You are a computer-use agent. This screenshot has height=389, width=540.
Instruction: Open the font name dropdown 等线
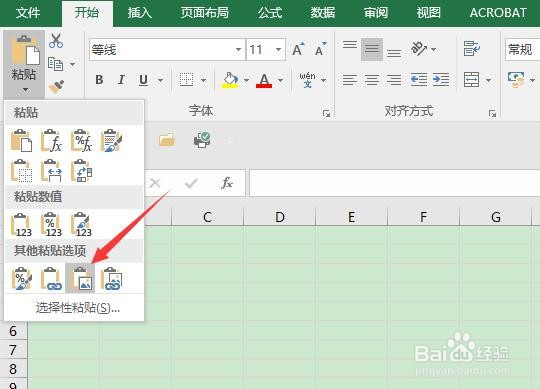pos(238,50)
